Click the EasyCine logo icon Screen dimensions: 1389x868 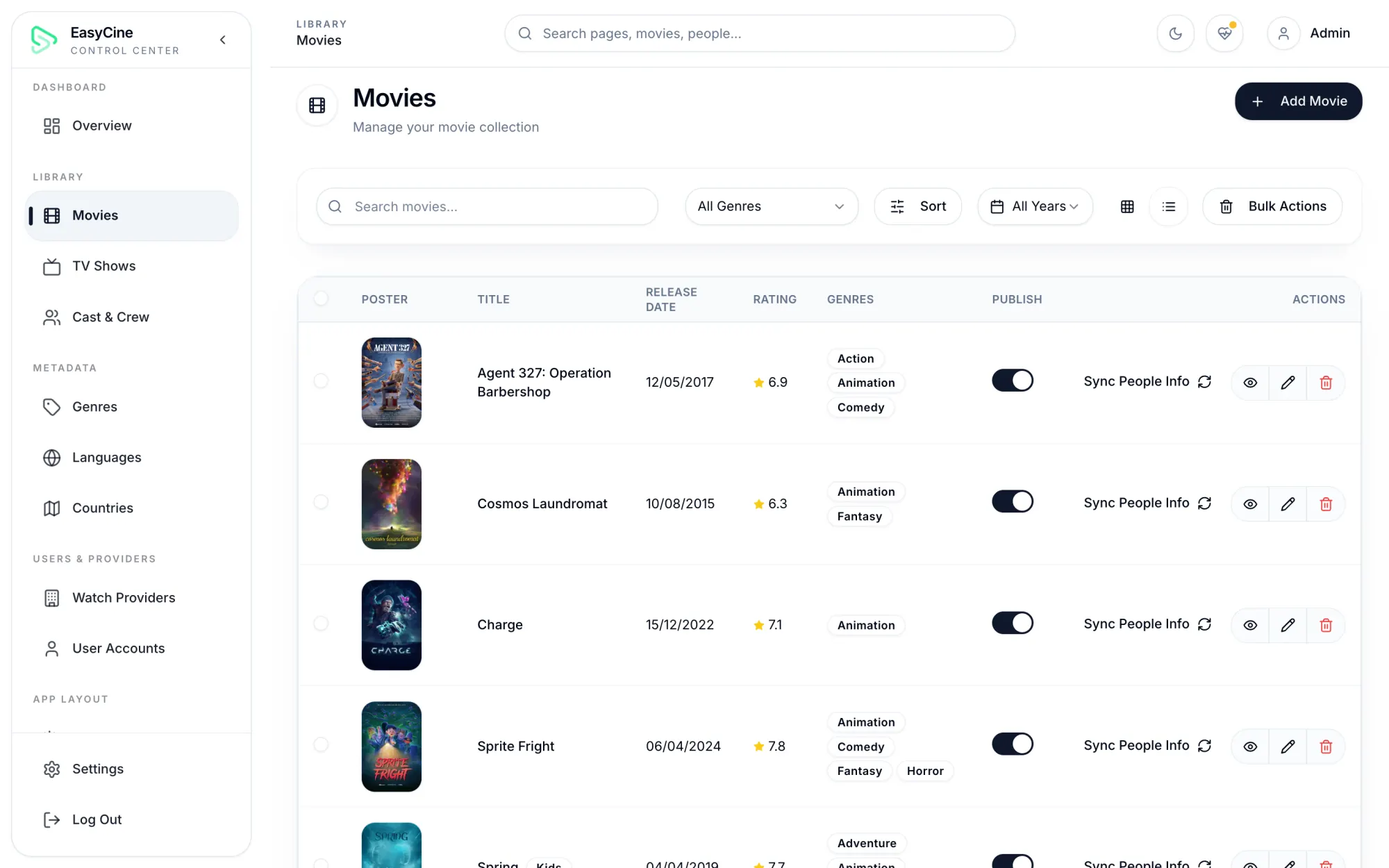(x=44, y=40)
